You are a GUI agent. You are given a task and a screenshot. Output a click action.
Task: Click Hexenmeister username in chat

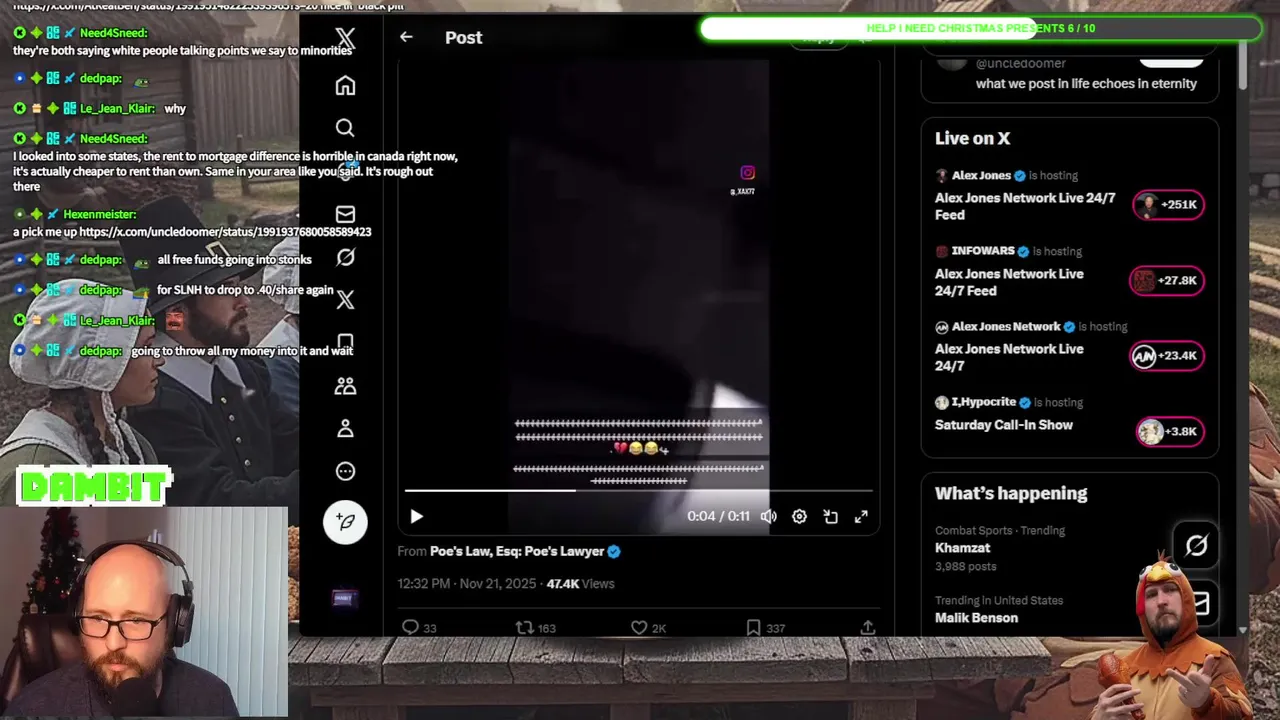[99, 214]
